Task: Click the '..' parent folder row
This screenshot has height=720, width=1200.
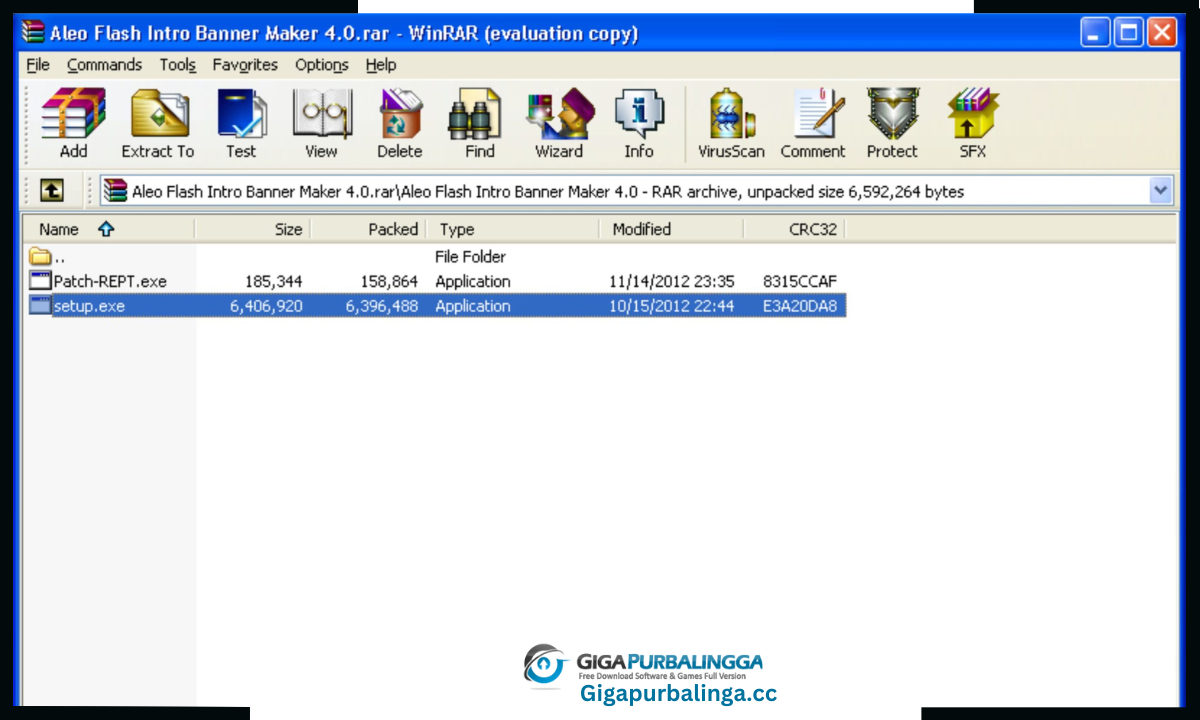Action: (x=435, y=257)
